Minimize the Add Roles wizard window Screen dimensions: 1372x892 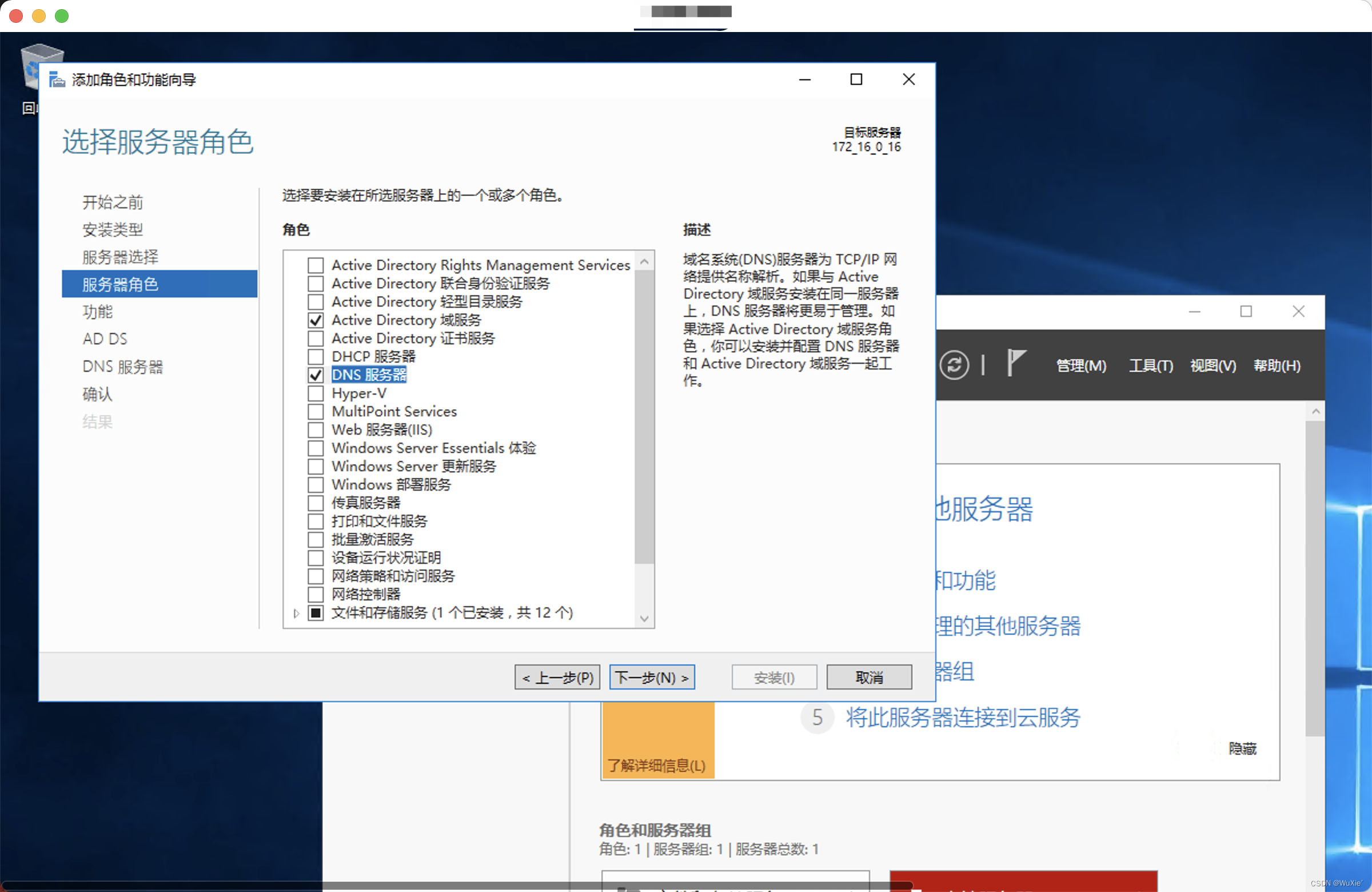pos(805,79)
